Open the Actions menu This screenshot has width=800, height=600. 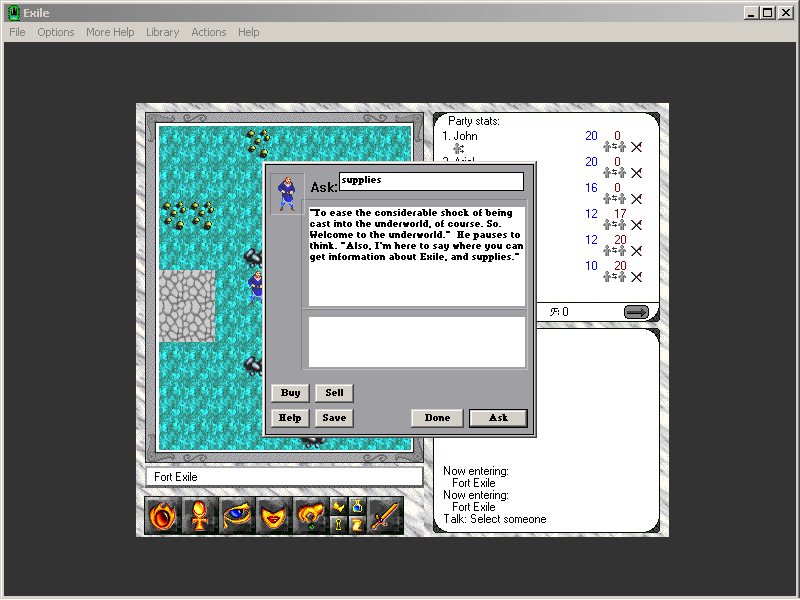pyautogui.click(x=209, y=32)
